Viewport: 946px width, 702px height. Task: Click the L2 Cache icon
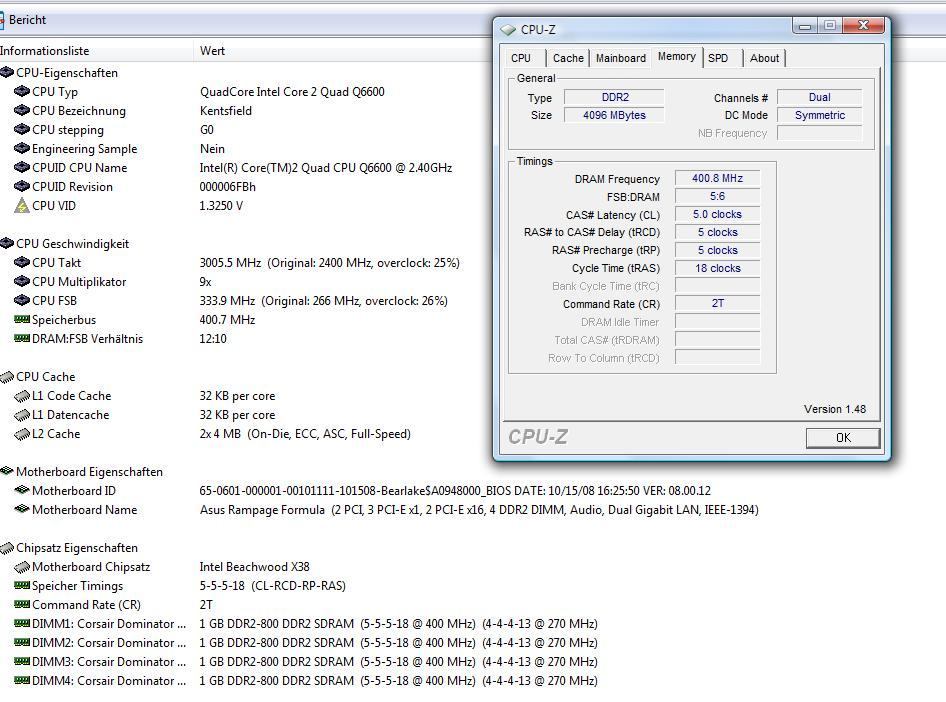coord(22,434)
